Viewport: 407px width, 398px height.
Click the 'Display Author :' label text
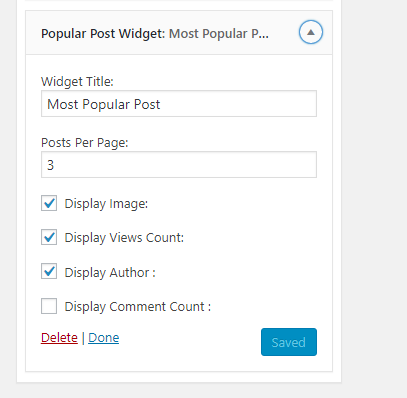tap(110, 273)
